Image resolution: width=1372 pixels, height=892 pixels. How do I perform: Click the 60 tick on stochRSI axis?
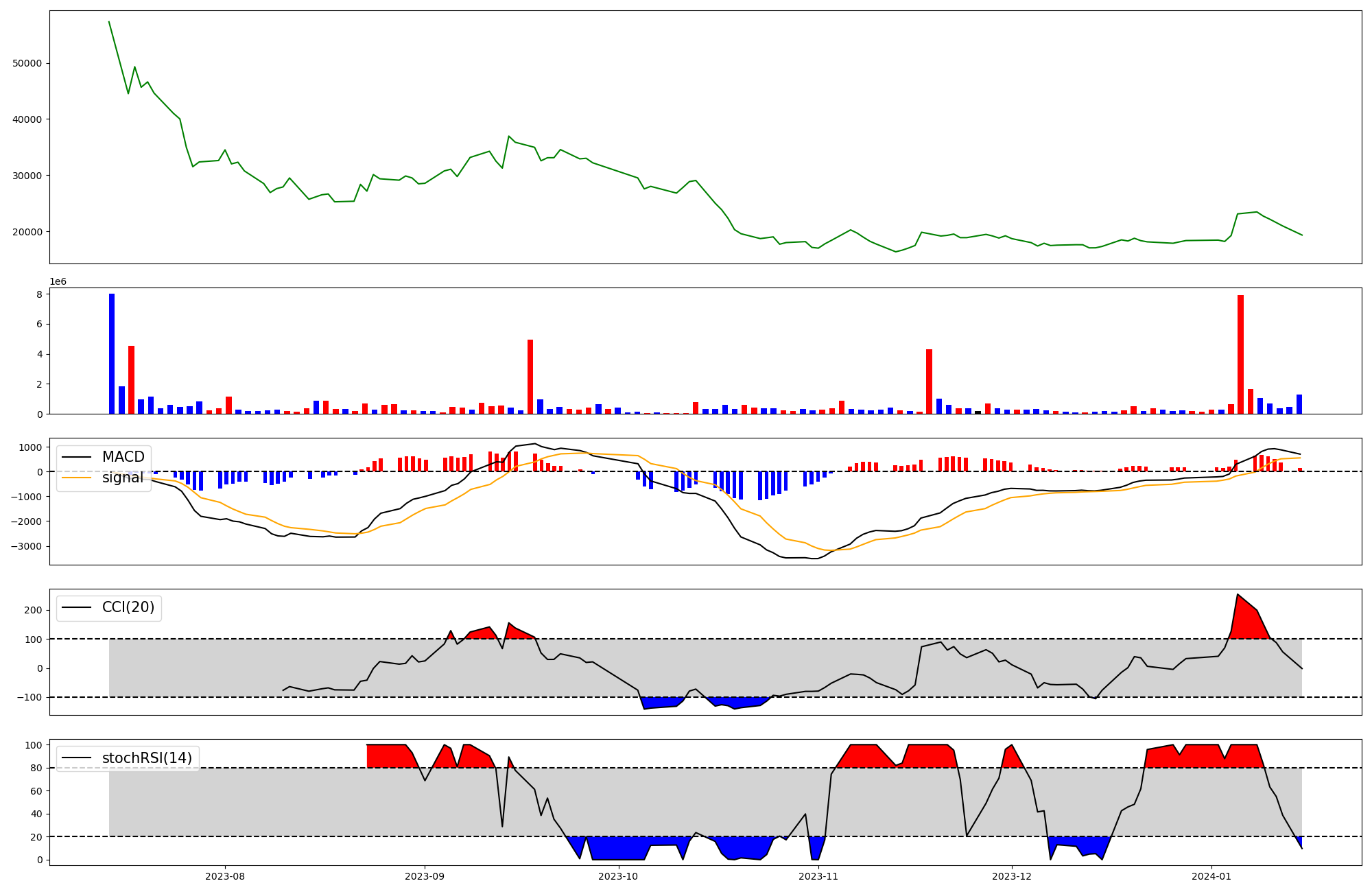coord(36,791)
